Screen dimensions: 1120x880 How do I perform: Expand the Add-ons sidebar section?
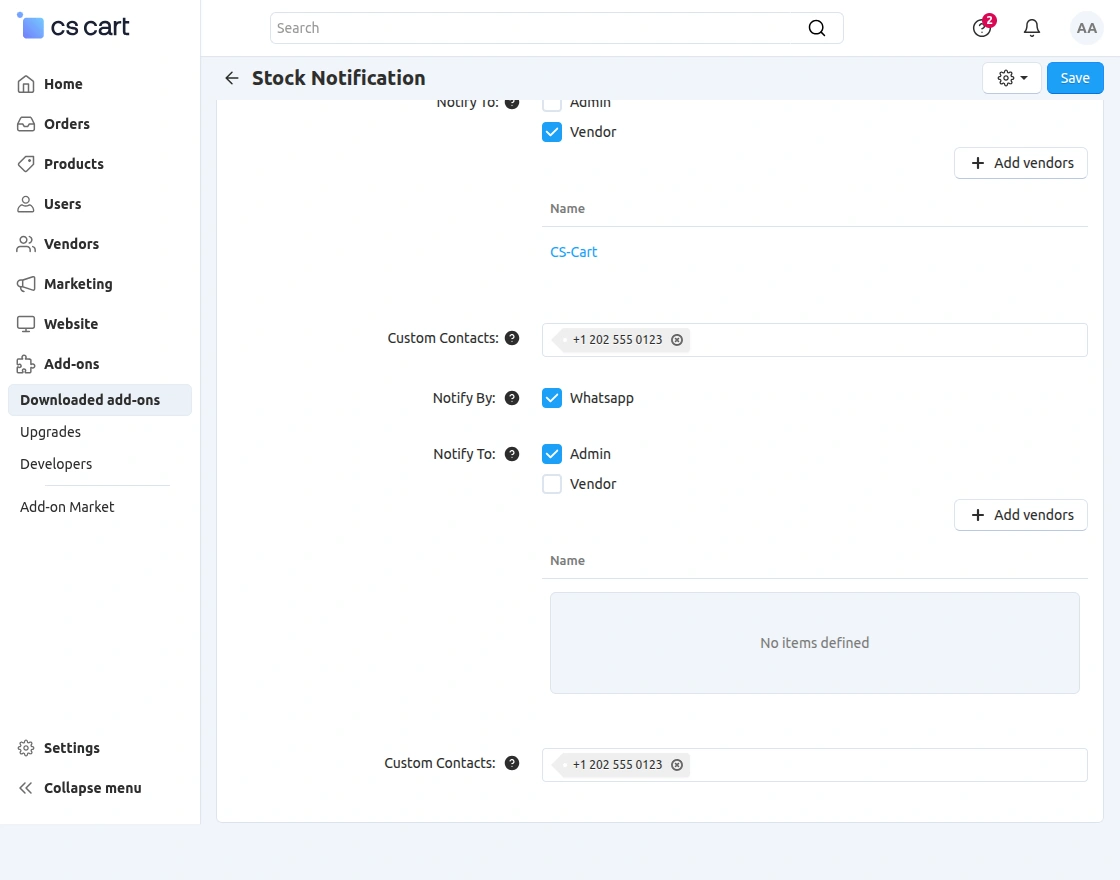coord(71,364)
